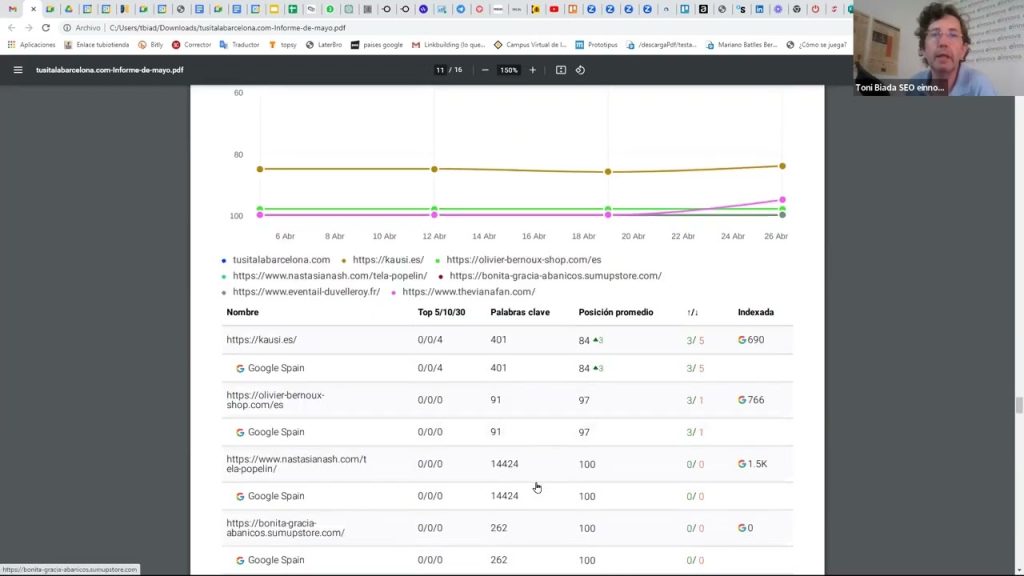
Task: Open the Mariano Batlles bookmark
Action: 741,45
